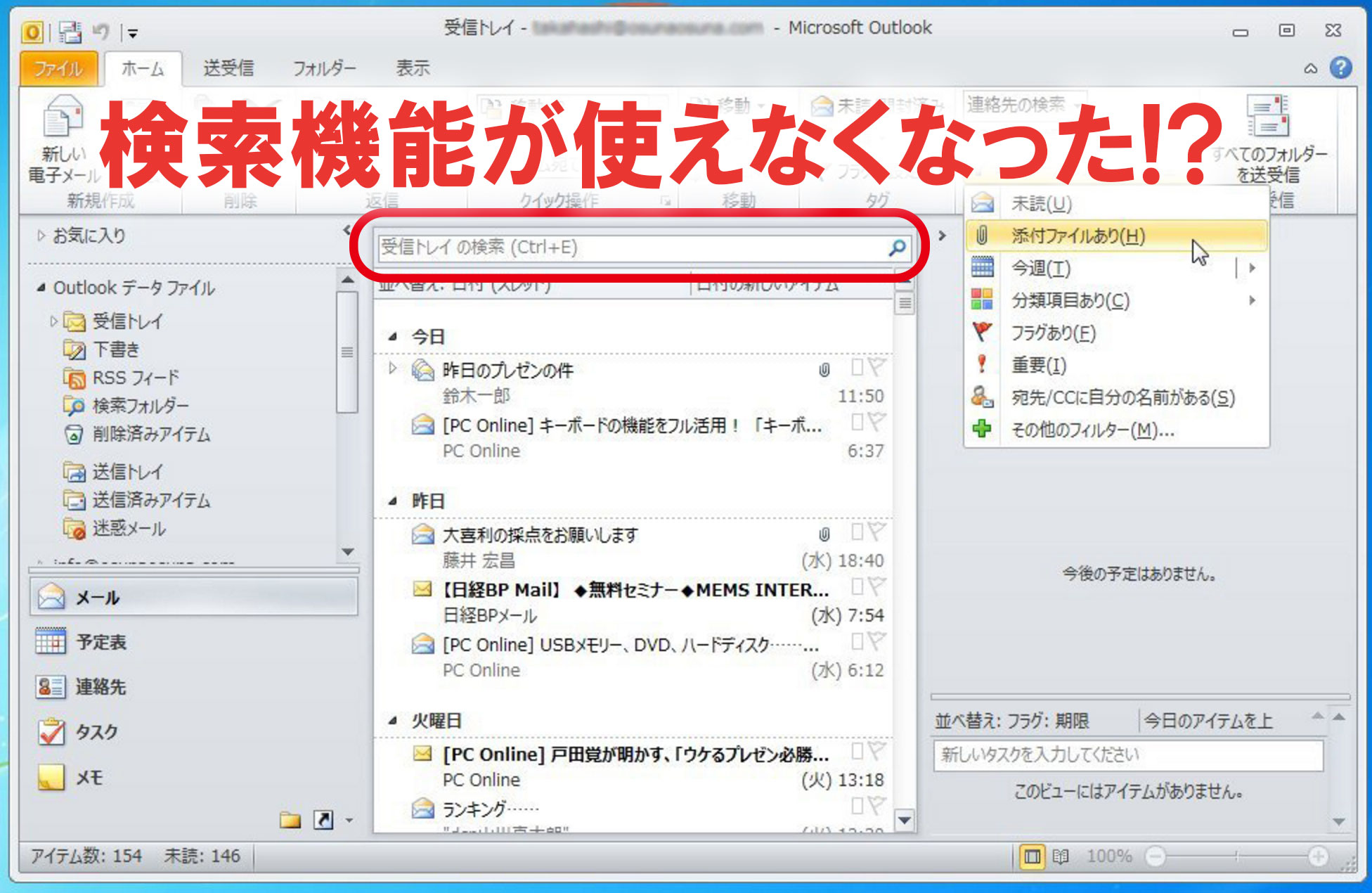
Task: Click Send/Receive All Folders icon
Action: (1267, 116)
